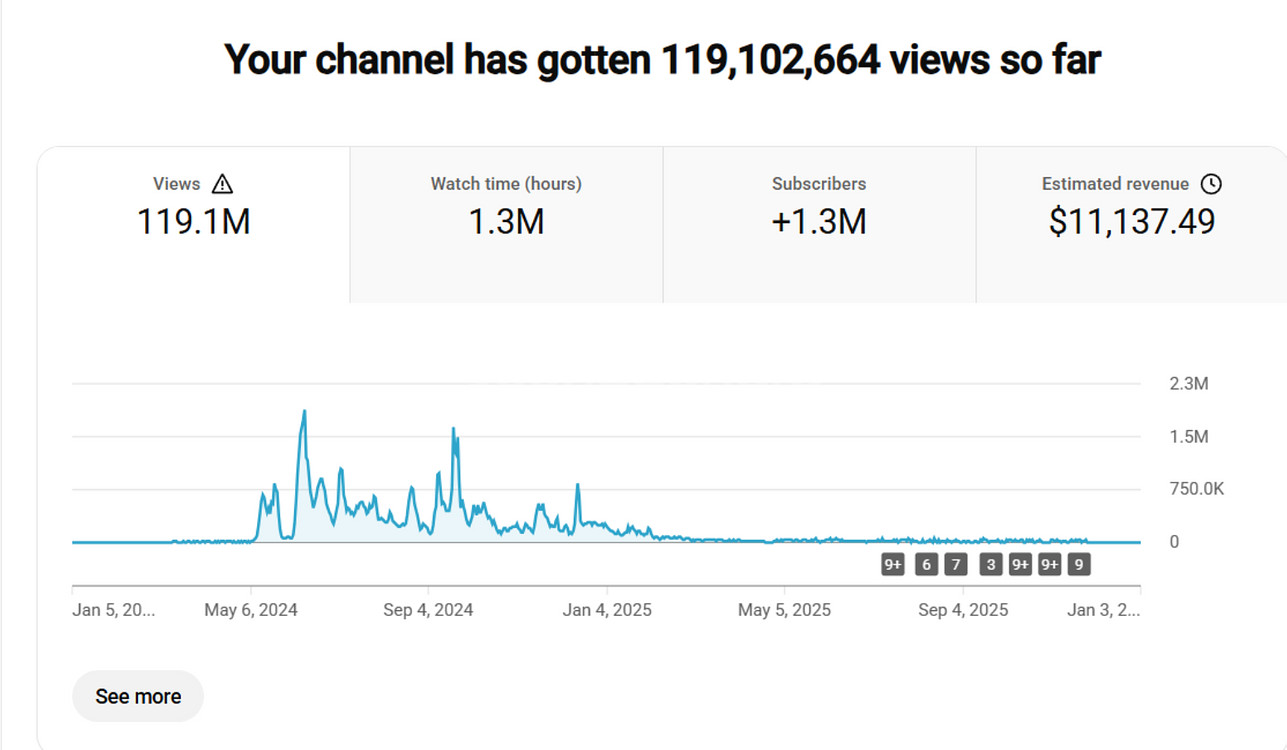The height and width of the screenshot is (750, 1287).
Task: Click the clock icon beside Estimated revenue
Action: (1211, 184)
